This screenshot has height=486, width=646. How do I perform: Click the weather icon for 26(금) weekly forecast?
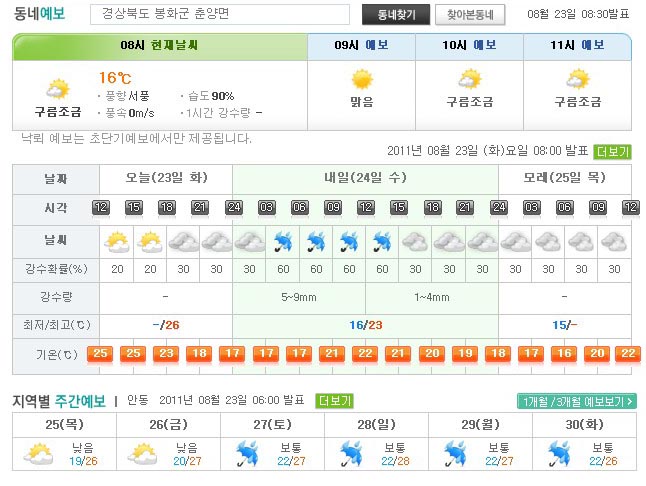pos(142,455)
